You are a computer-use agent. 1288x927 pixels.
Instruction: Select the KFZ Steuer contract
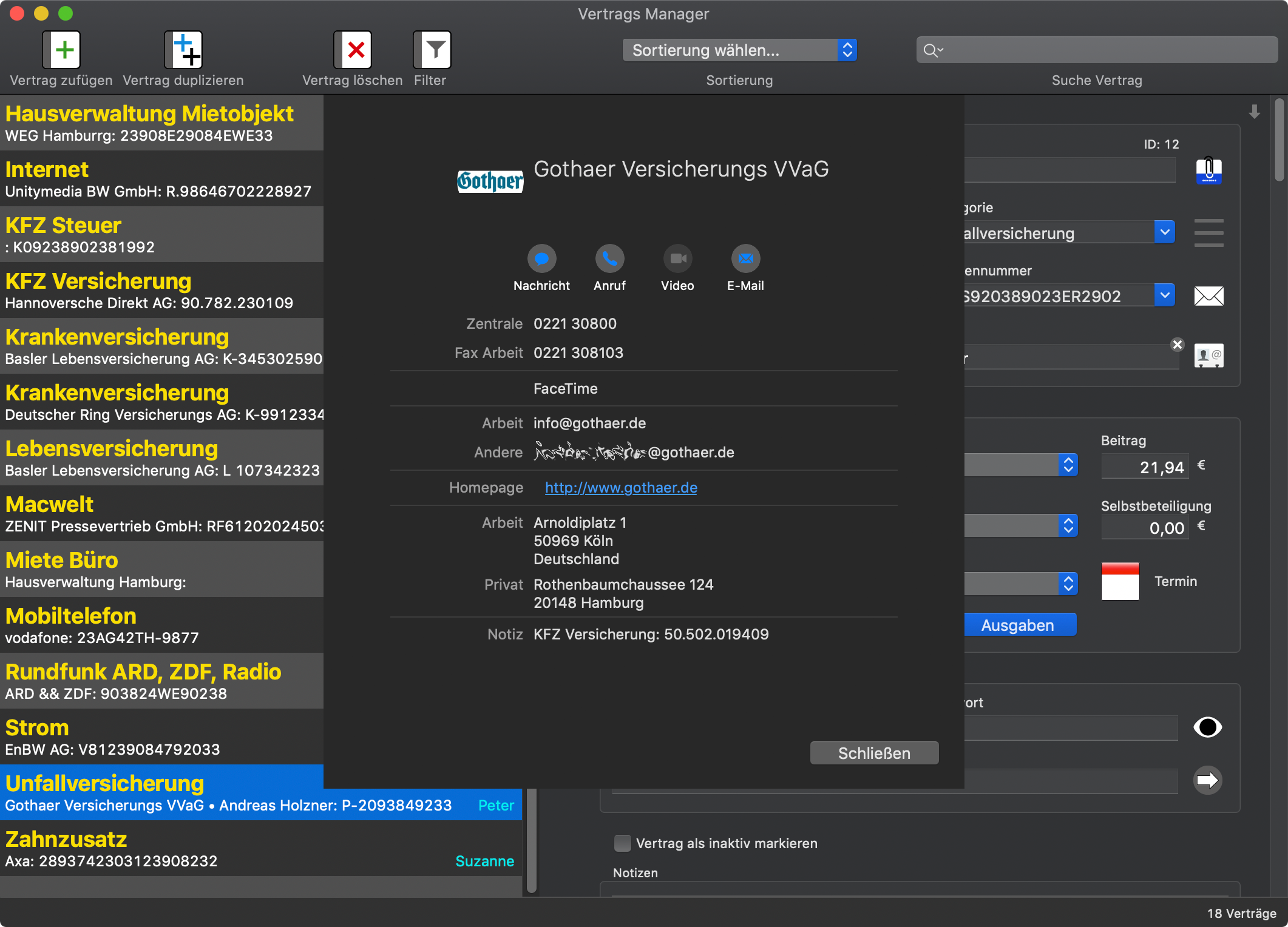point(161,235)
